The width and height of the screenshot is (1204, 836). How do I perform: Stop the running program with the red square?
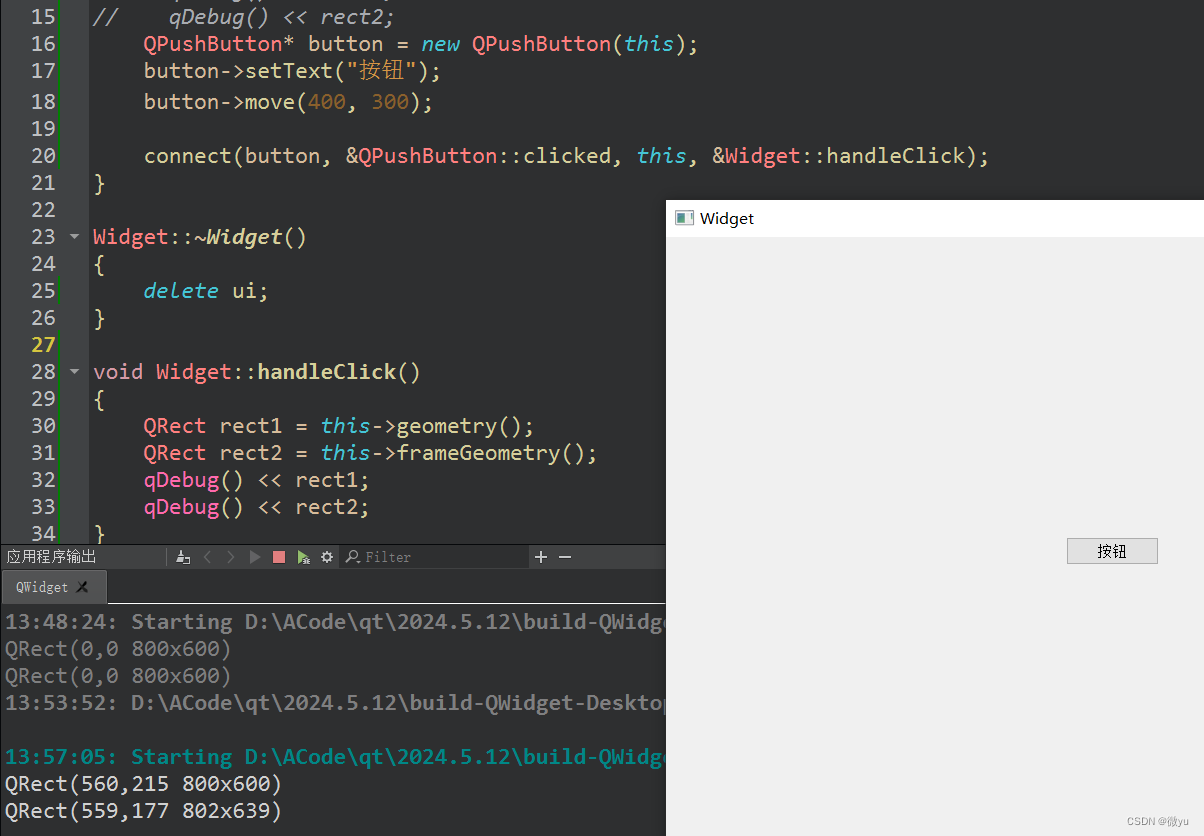tap(279, 557)
